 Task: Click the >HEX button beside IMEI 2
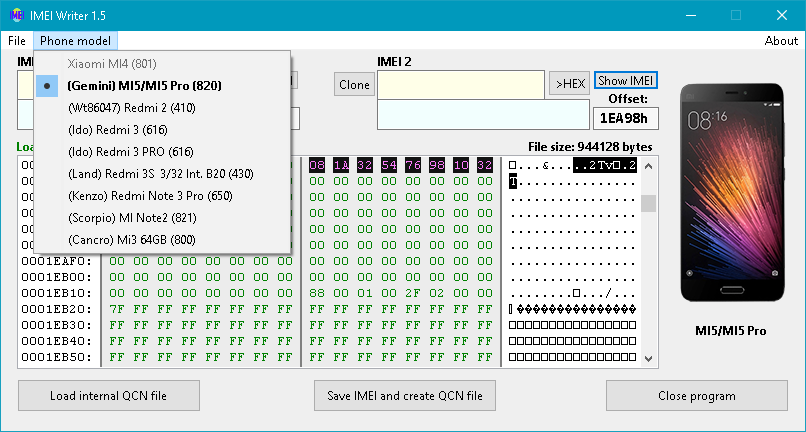[569, 85]
